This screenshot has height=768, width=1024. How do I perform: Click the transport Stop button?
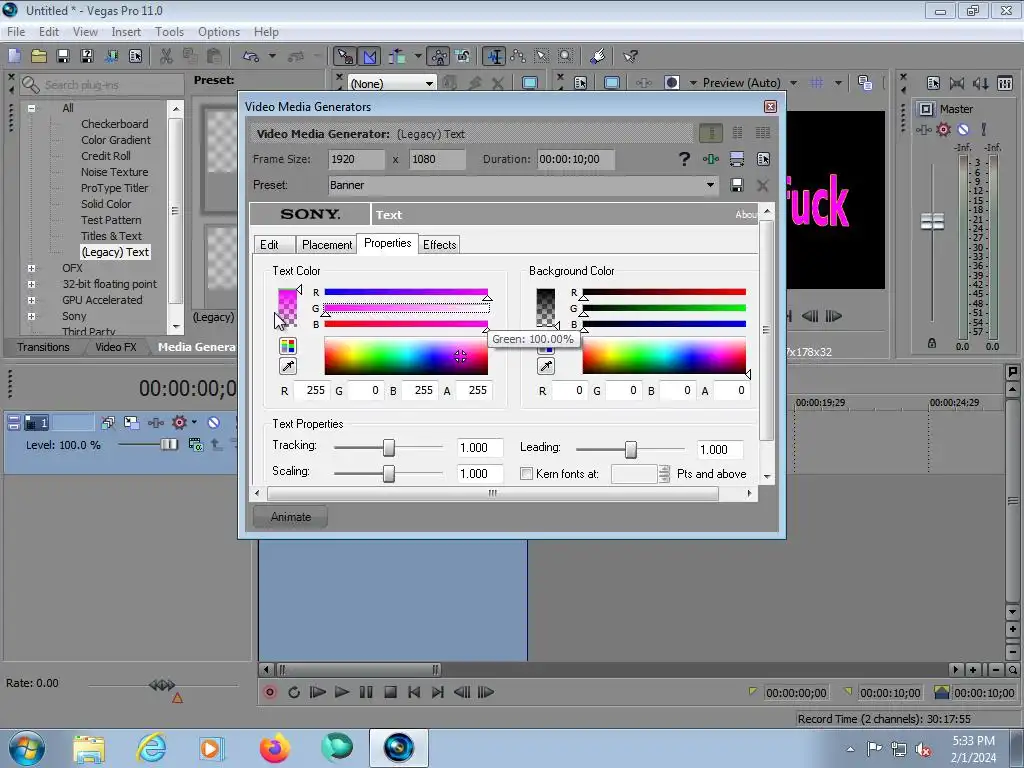coord(391,692)
